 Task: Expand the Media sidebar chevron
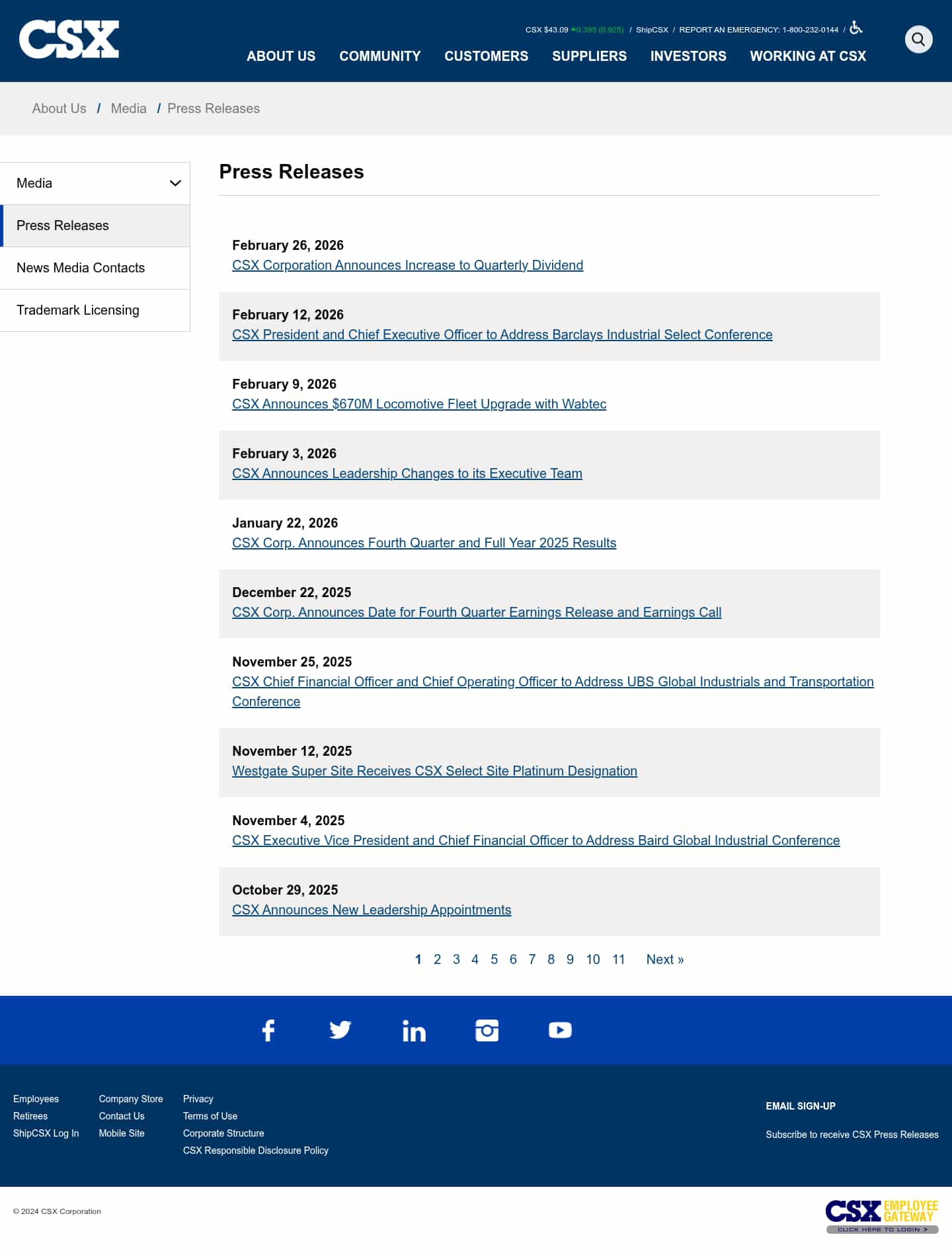click(175, 183)
